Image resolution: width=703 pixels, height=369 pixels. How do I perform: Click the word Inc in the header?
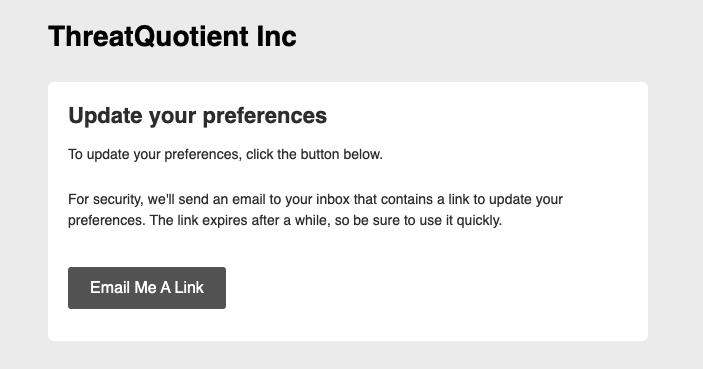click(x=276, y=36)
